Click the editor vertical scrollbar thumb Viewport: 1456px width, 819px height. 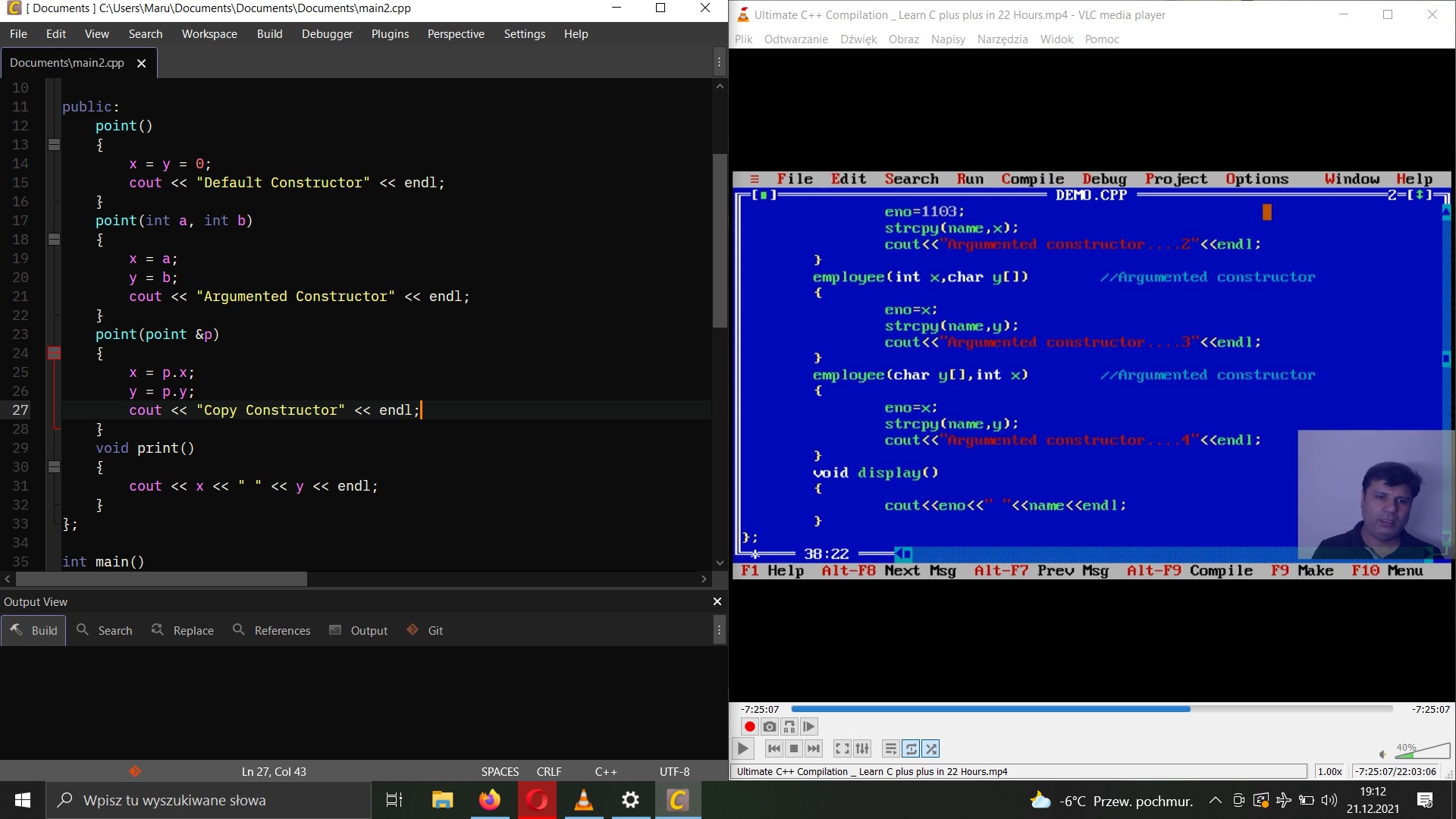(x=720, y=240)
